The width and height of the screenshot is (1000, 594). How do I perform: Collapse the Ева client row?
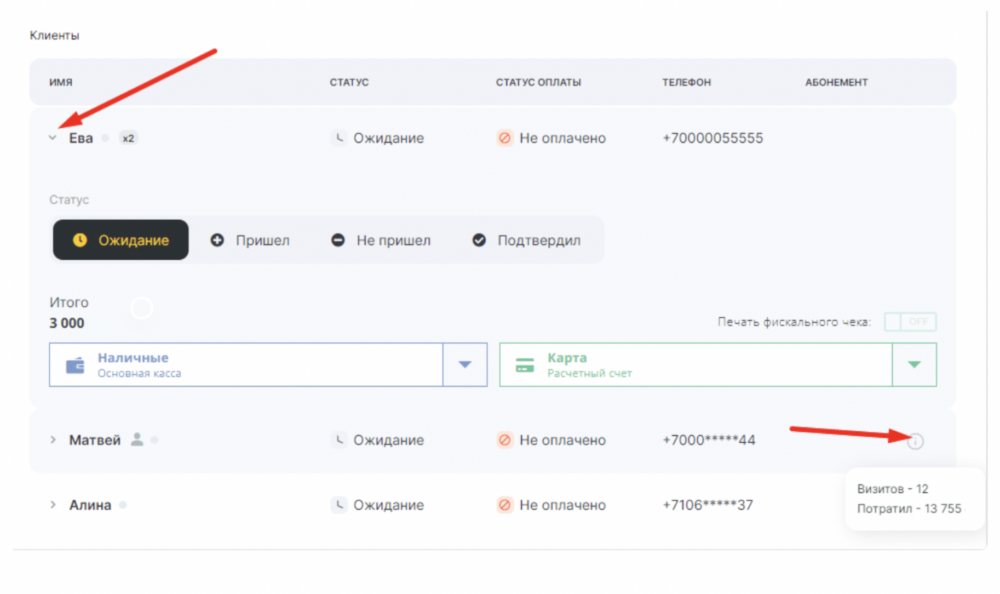(53, 138)
